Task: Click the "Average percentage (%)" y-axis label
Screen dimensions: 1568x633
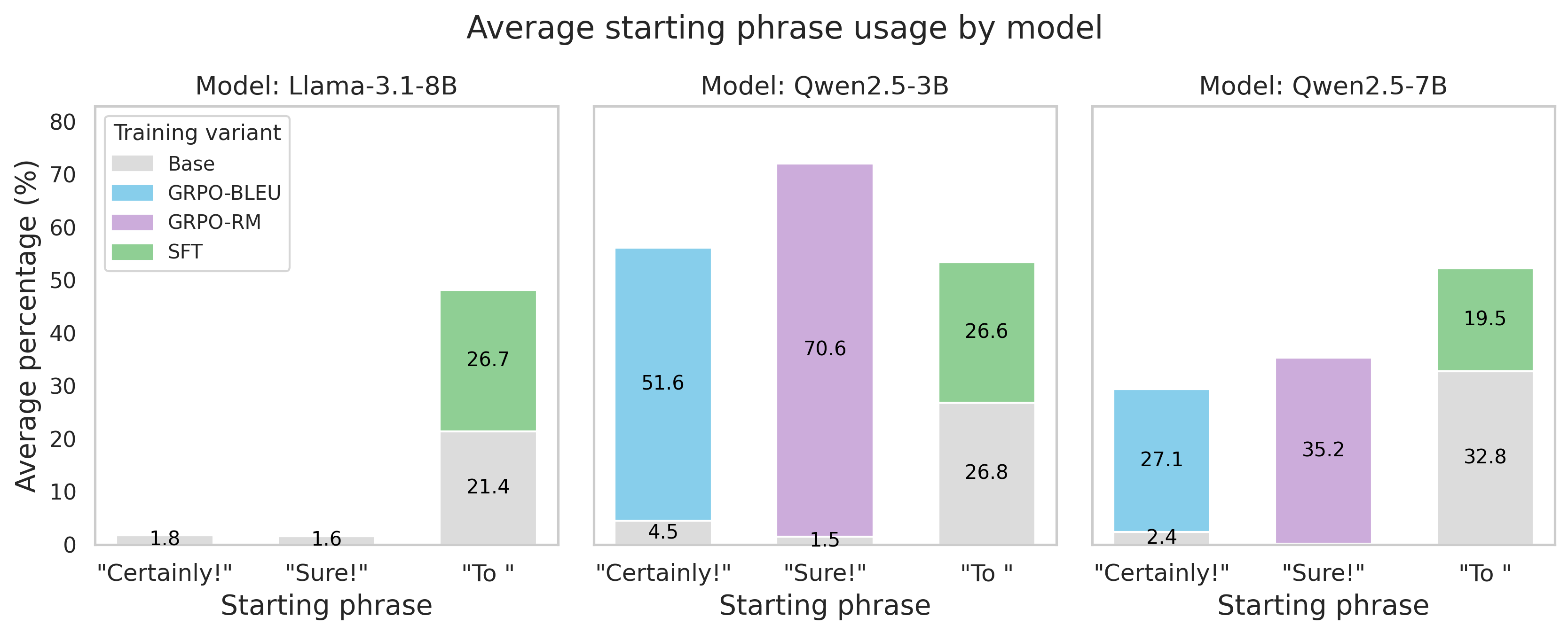Action: pyautogui.click(x=27, y=326)
